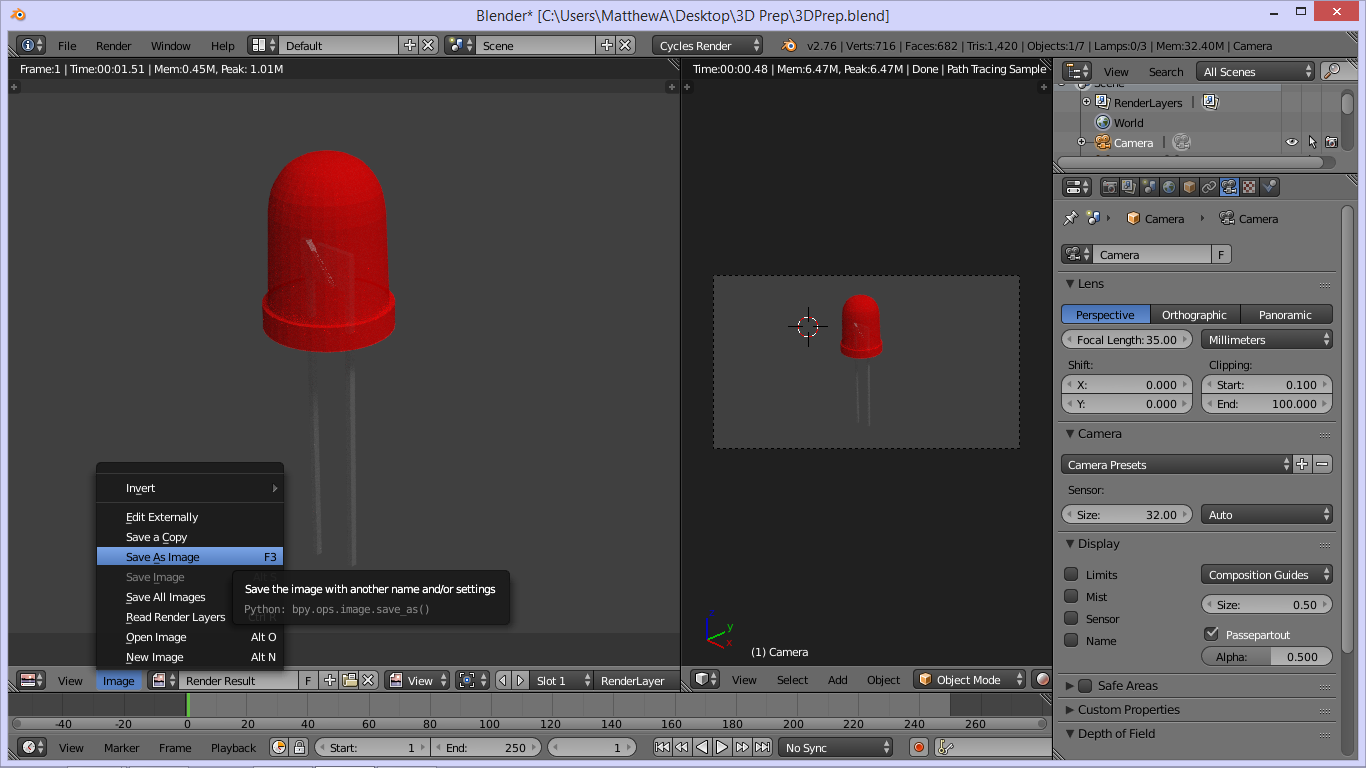Screen dimensions: 1366x768
Task: Choose Open Image menu entry
Action: [190, 637]
